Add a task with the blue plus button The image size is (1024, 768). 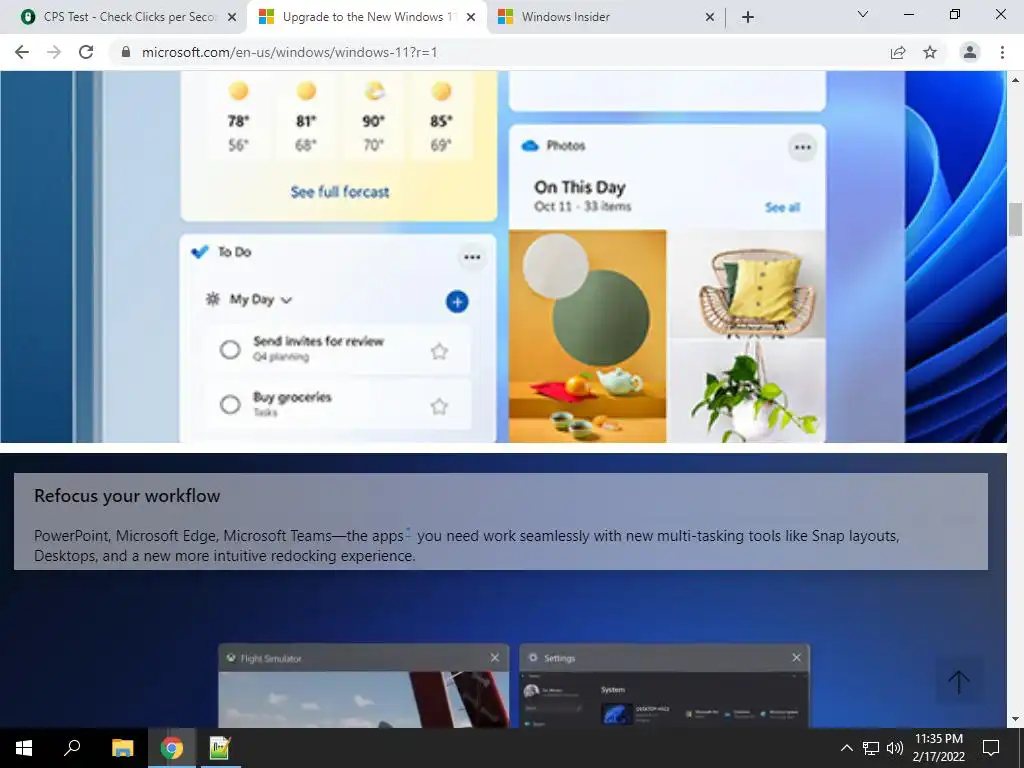(457, 302)
